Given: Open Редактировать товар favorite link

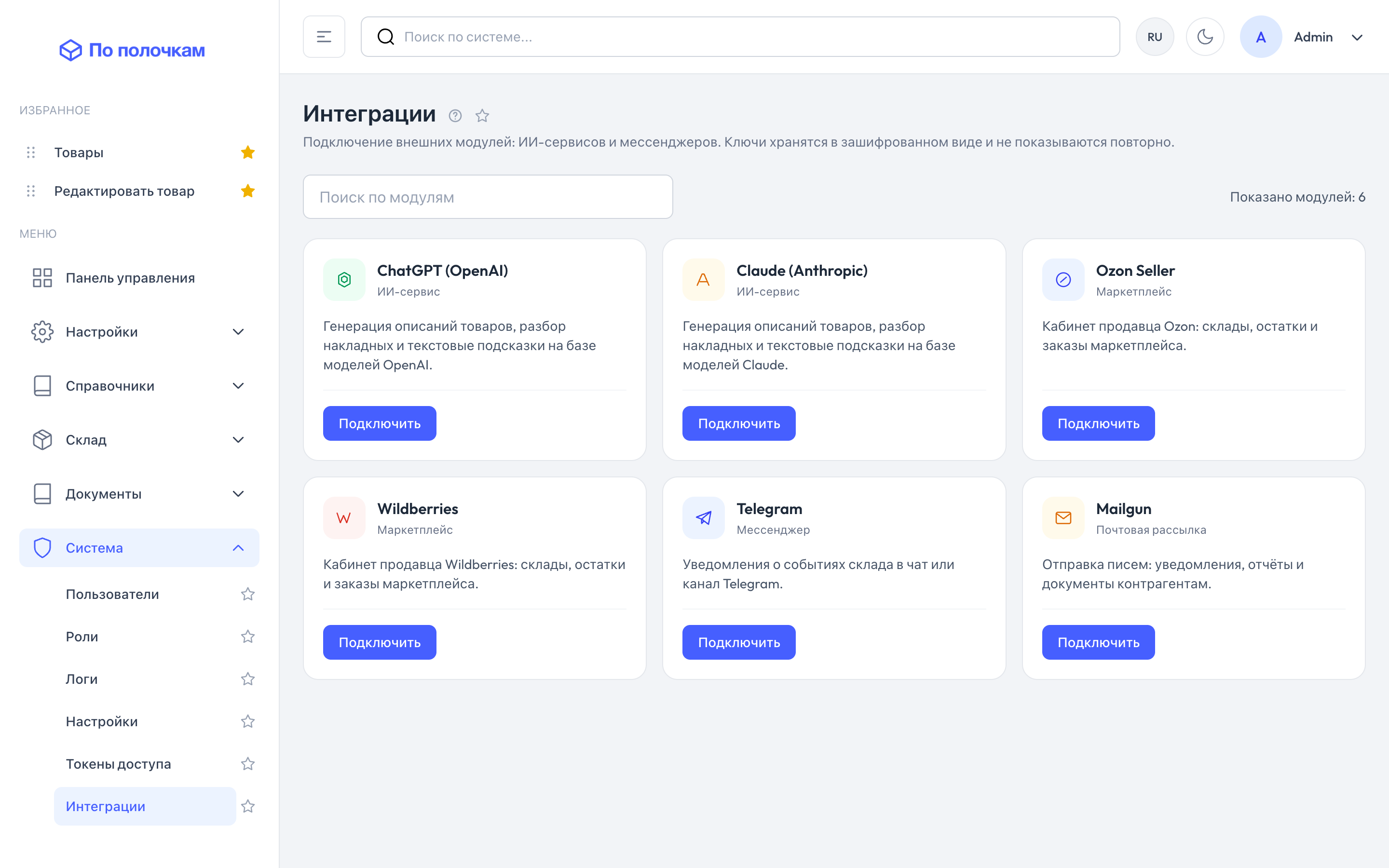Looking at the screenshot, I should click(x=124, y=191).
